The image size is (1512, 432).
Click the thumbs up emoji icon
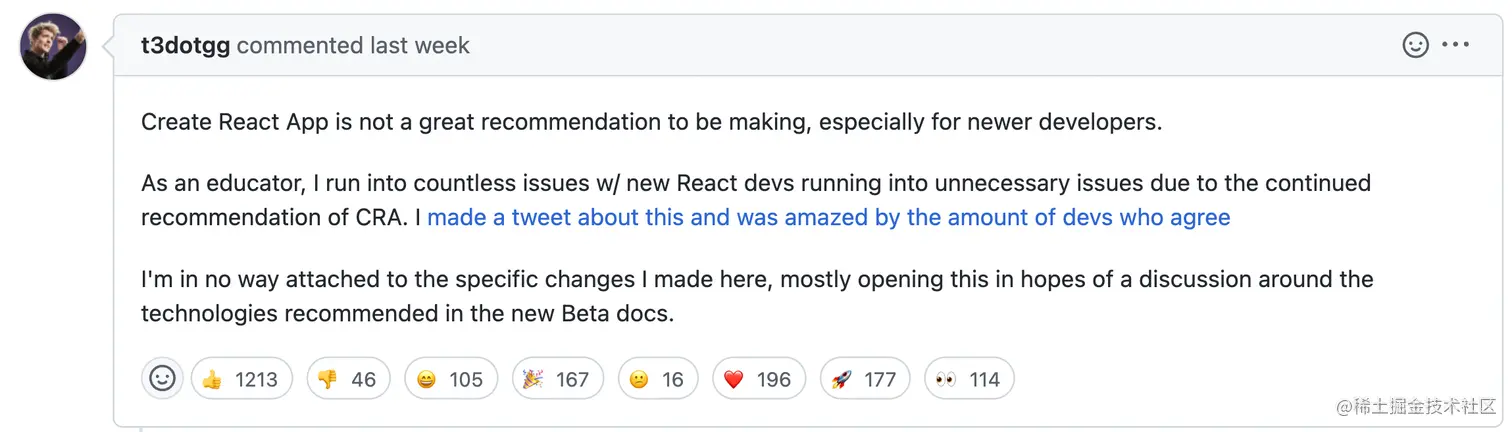tap(212, 380)
